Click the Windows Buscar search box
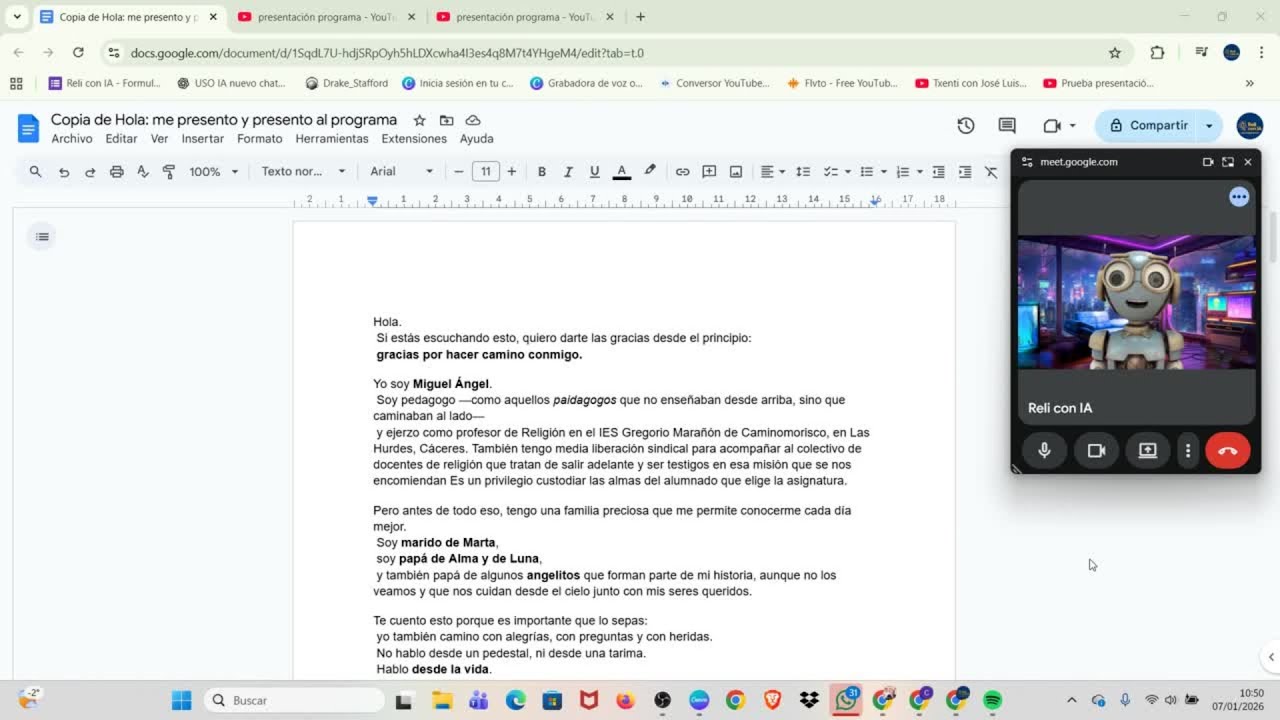This screenshot has width=1280, height=720. coord(295,700)
